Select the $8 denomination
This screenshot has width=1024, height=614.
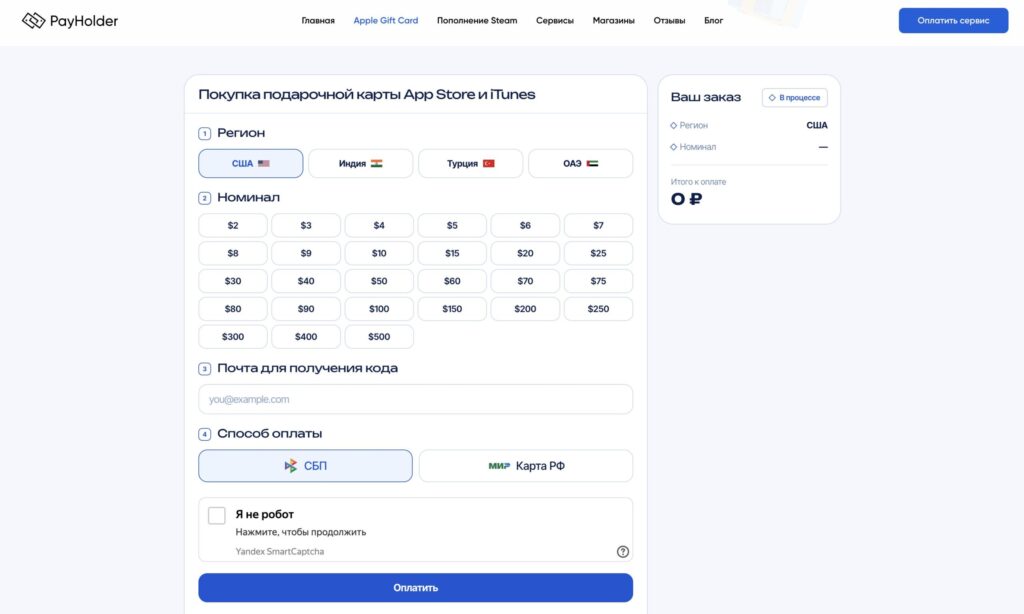pyautogui.click(x=233, y=253)
